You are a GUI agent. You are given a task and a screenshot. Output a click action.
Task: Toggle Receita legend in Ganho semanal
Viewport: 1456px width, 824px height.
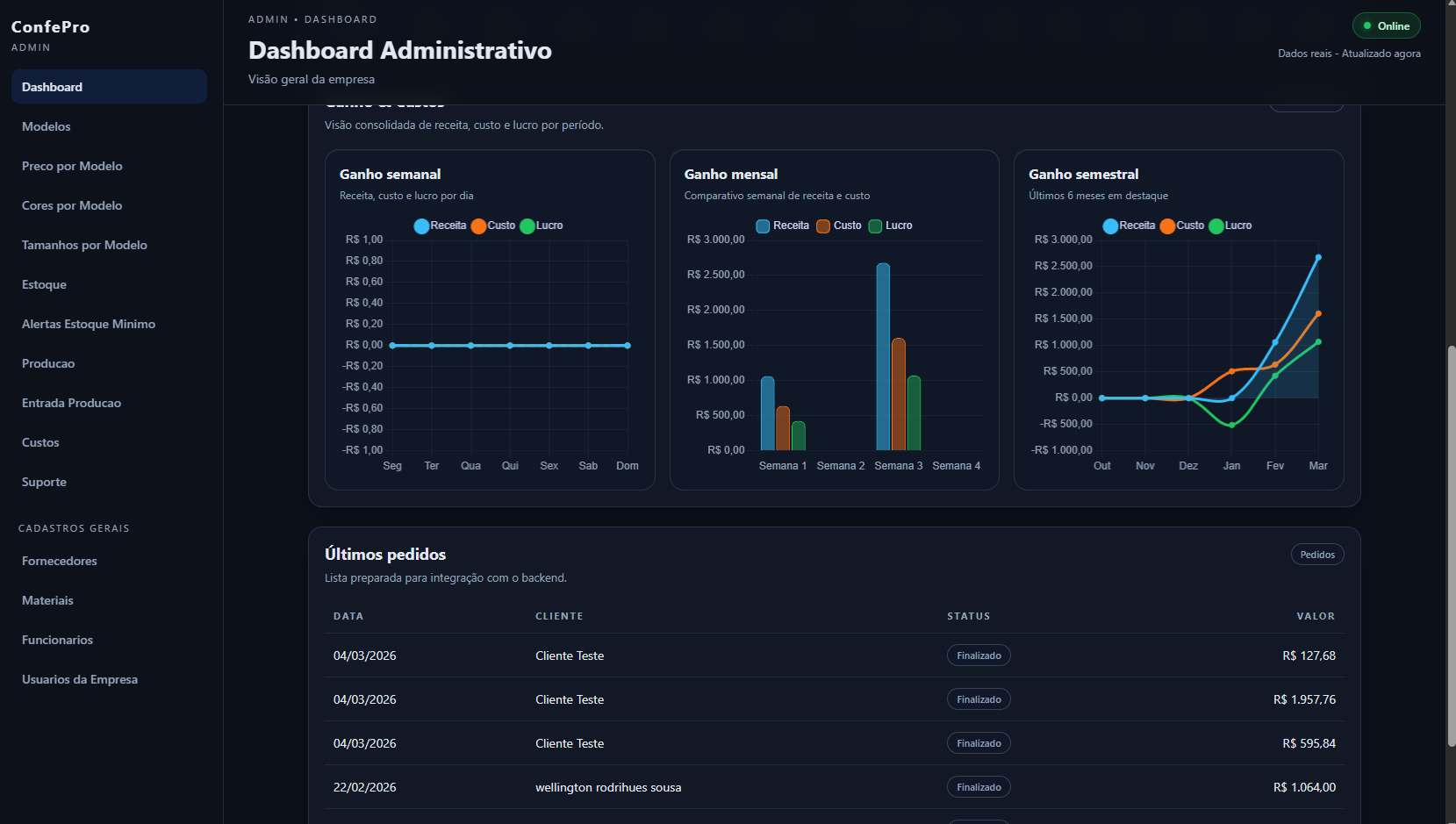[440, 226]
